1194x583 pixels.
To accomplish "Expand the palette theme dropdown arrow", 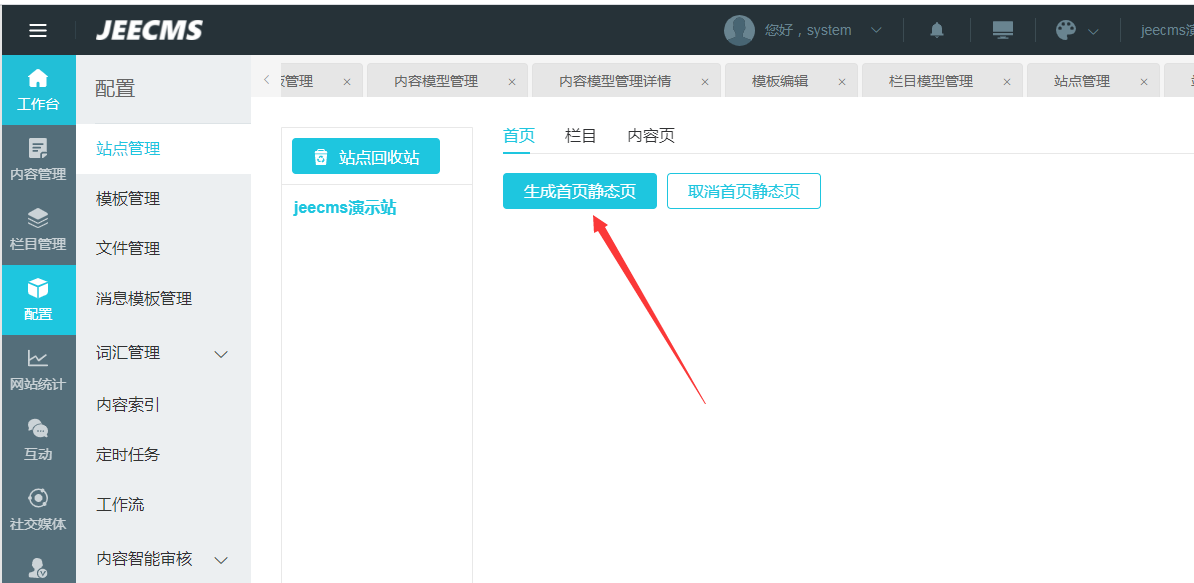I will click(1093, 31).
